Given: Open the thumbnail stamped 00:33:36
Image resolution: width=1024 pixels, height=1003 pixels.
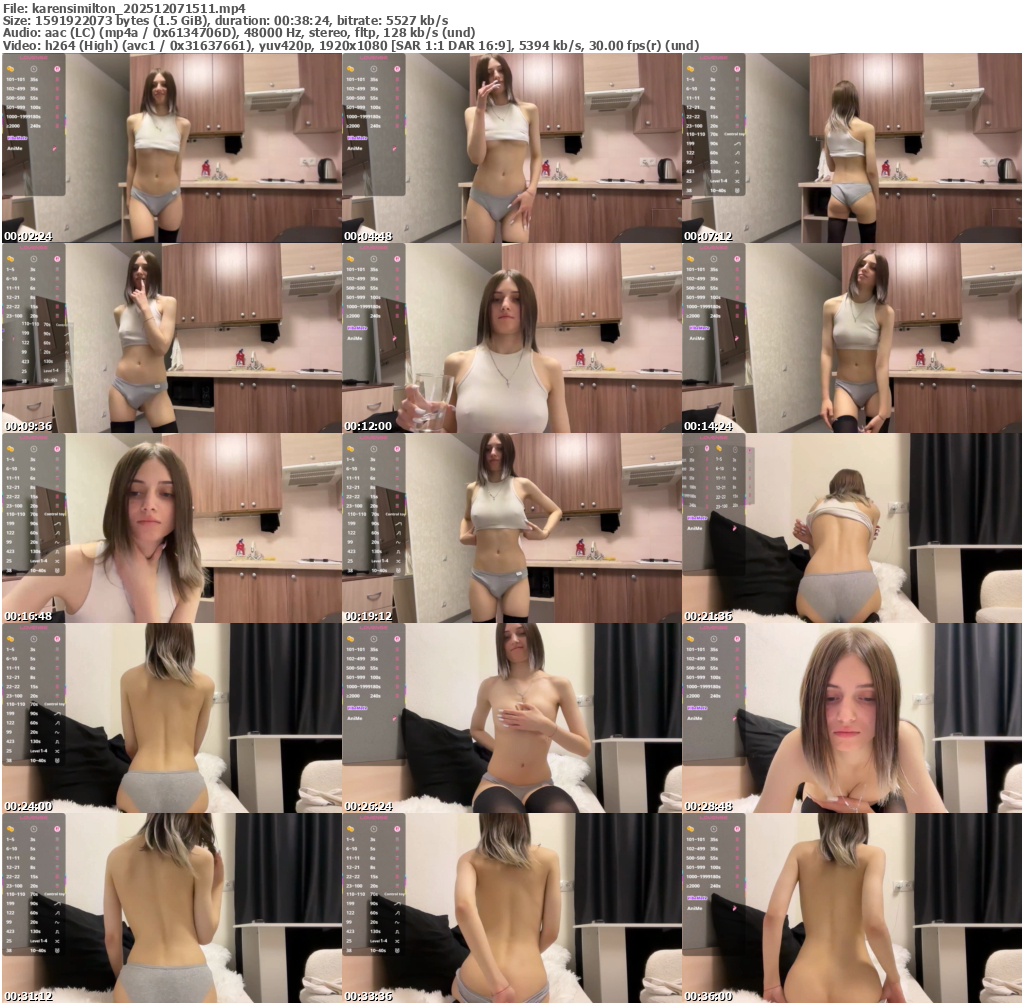Looking at the screenshot, I should (x=511, y=908).
